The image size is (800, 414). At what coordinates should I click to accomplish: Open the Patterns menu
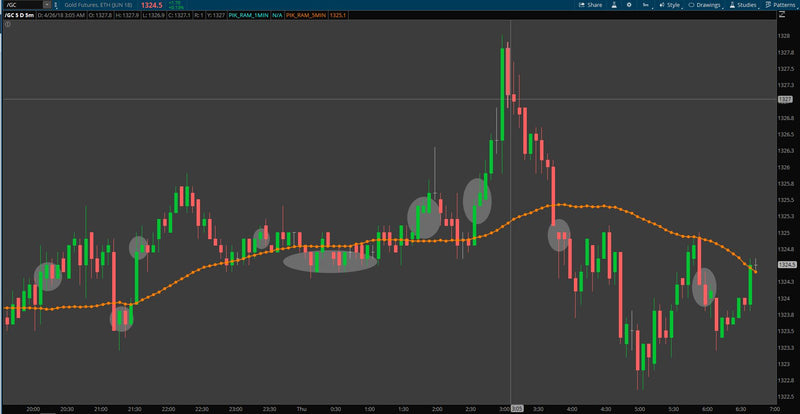pos(781,5)
